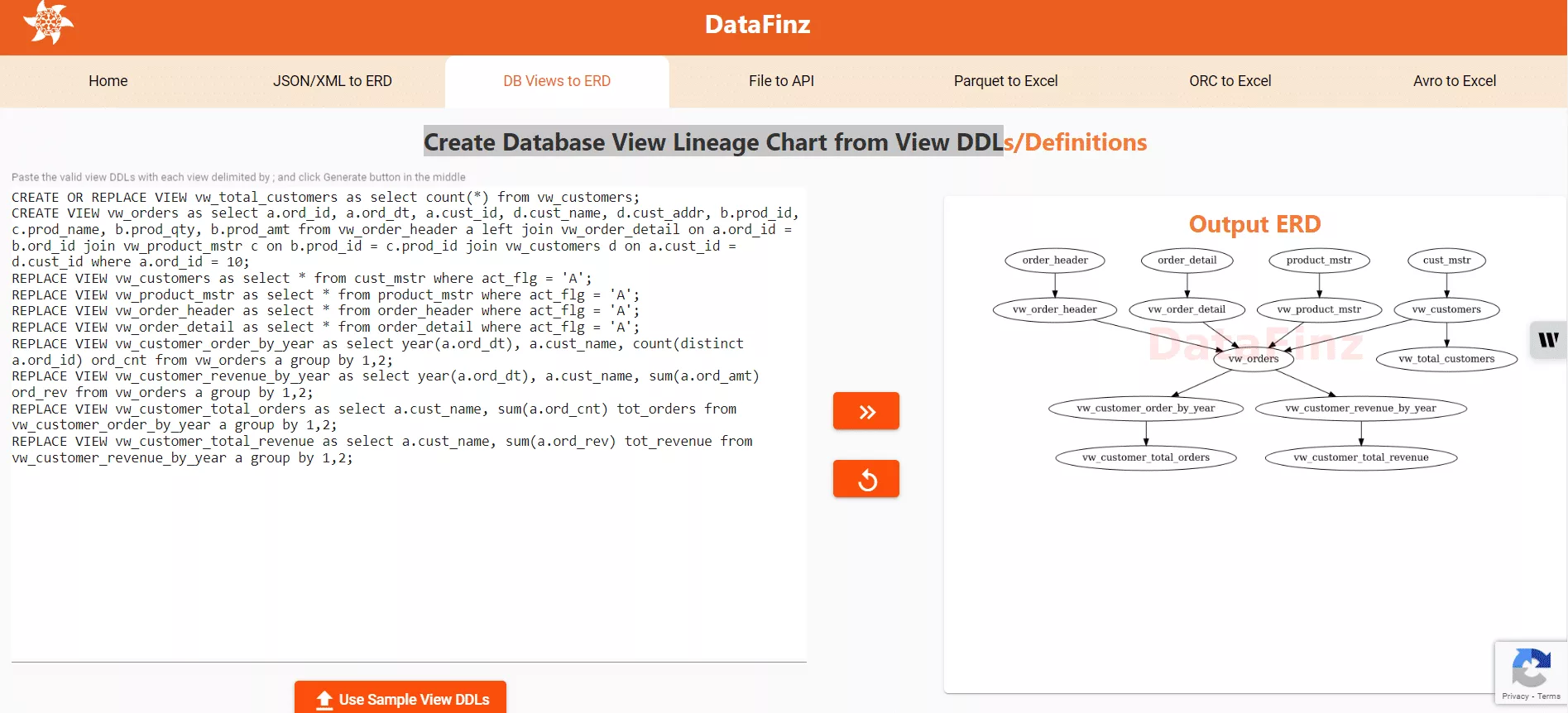Click the reCAPTCHA Privacy link
1568x713 pixels.
pos(1515,696)
